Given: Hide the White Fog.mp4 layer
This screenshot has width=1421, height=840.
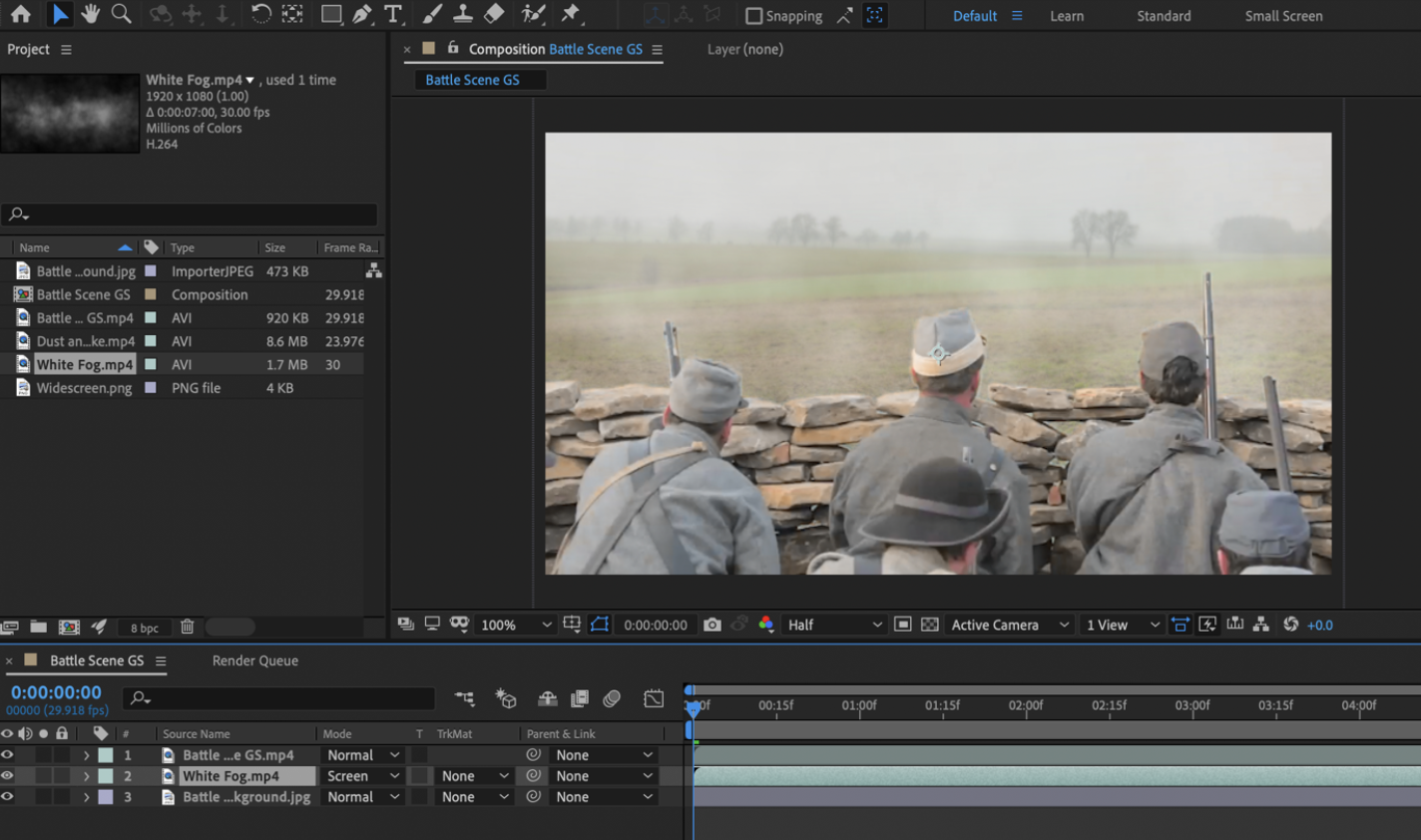Looking at the screenshot, I should (x=8, y=776).
